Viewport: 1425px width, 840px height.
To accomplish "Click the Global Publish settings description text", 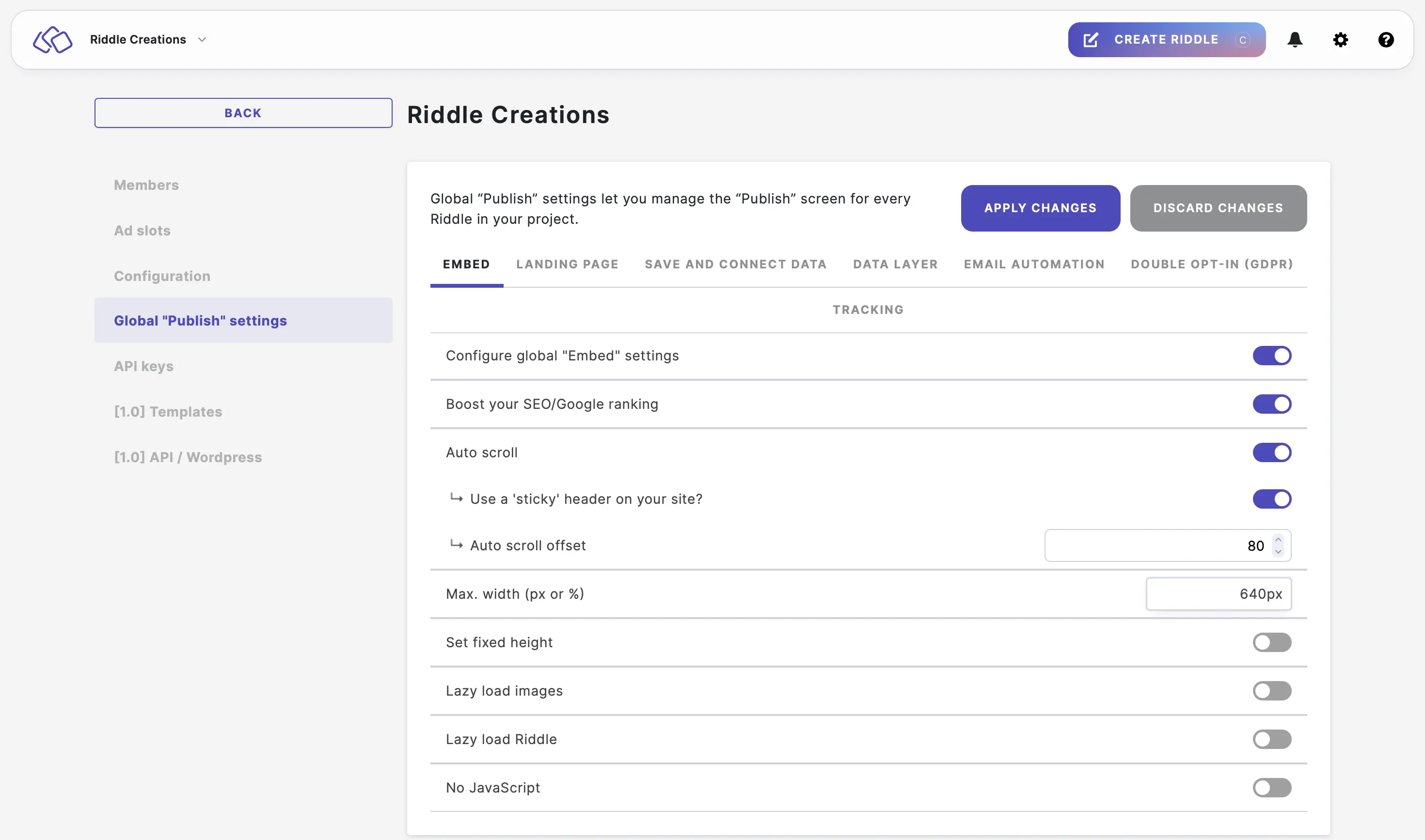I will [670, 209].
